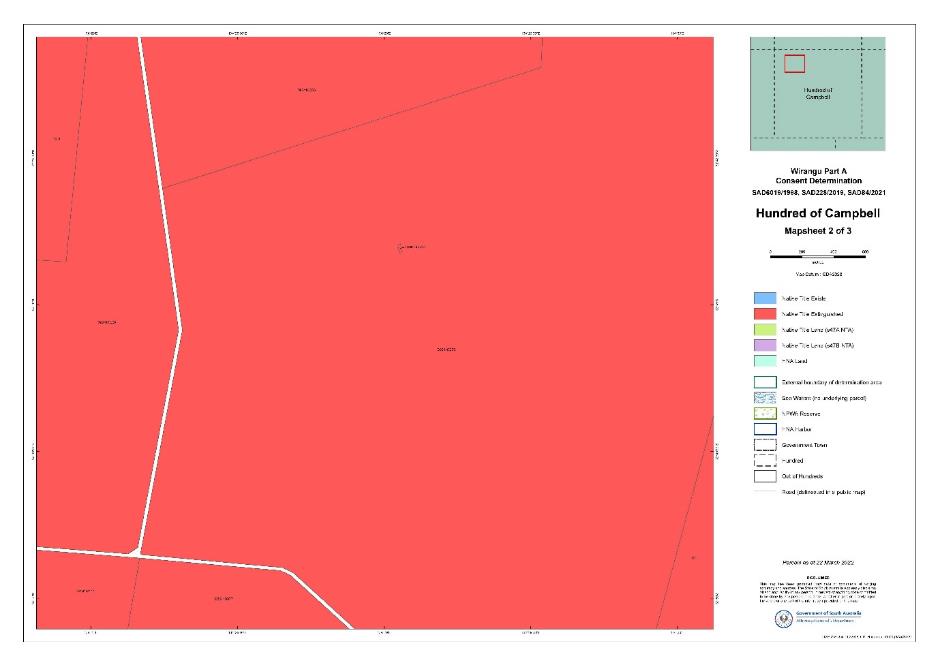
Task: Click the 'Mapsheet 2 of 3' text
Action: click(818, 231)
